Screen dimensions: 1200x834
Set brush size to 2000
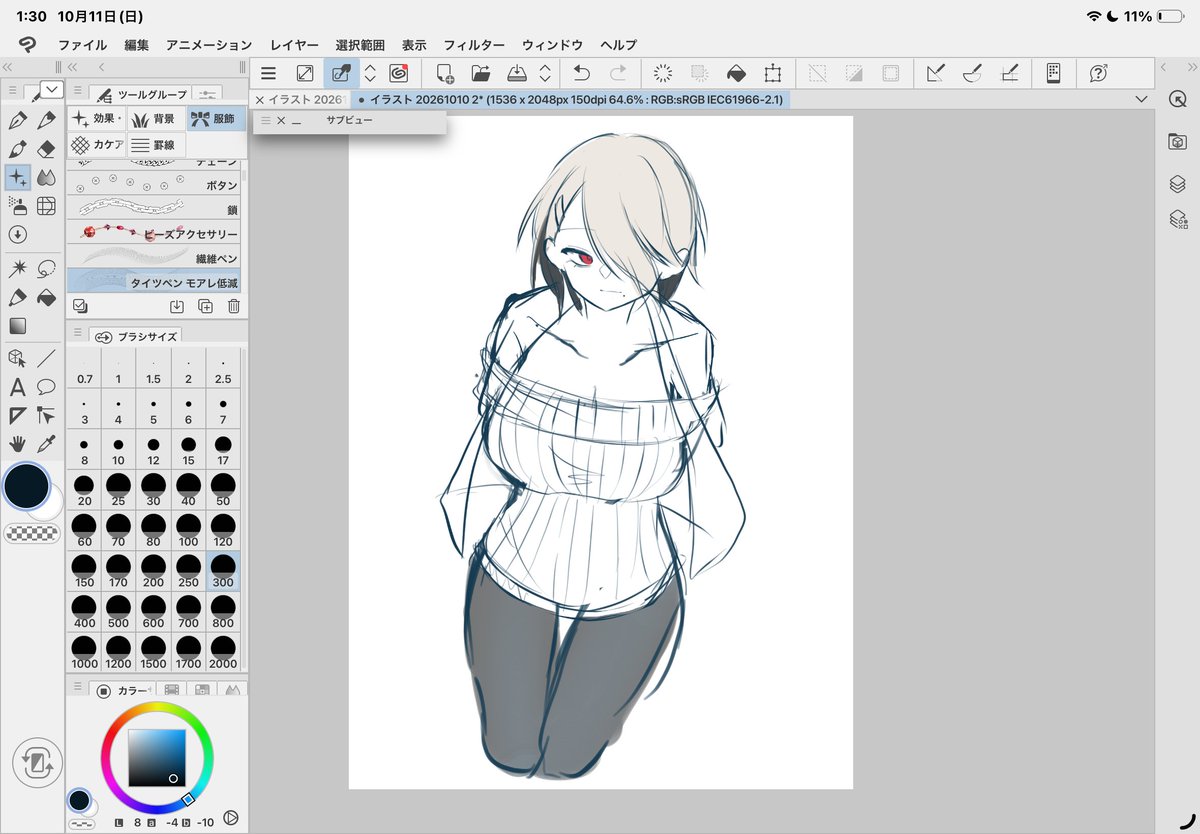[x=223, y=652]
